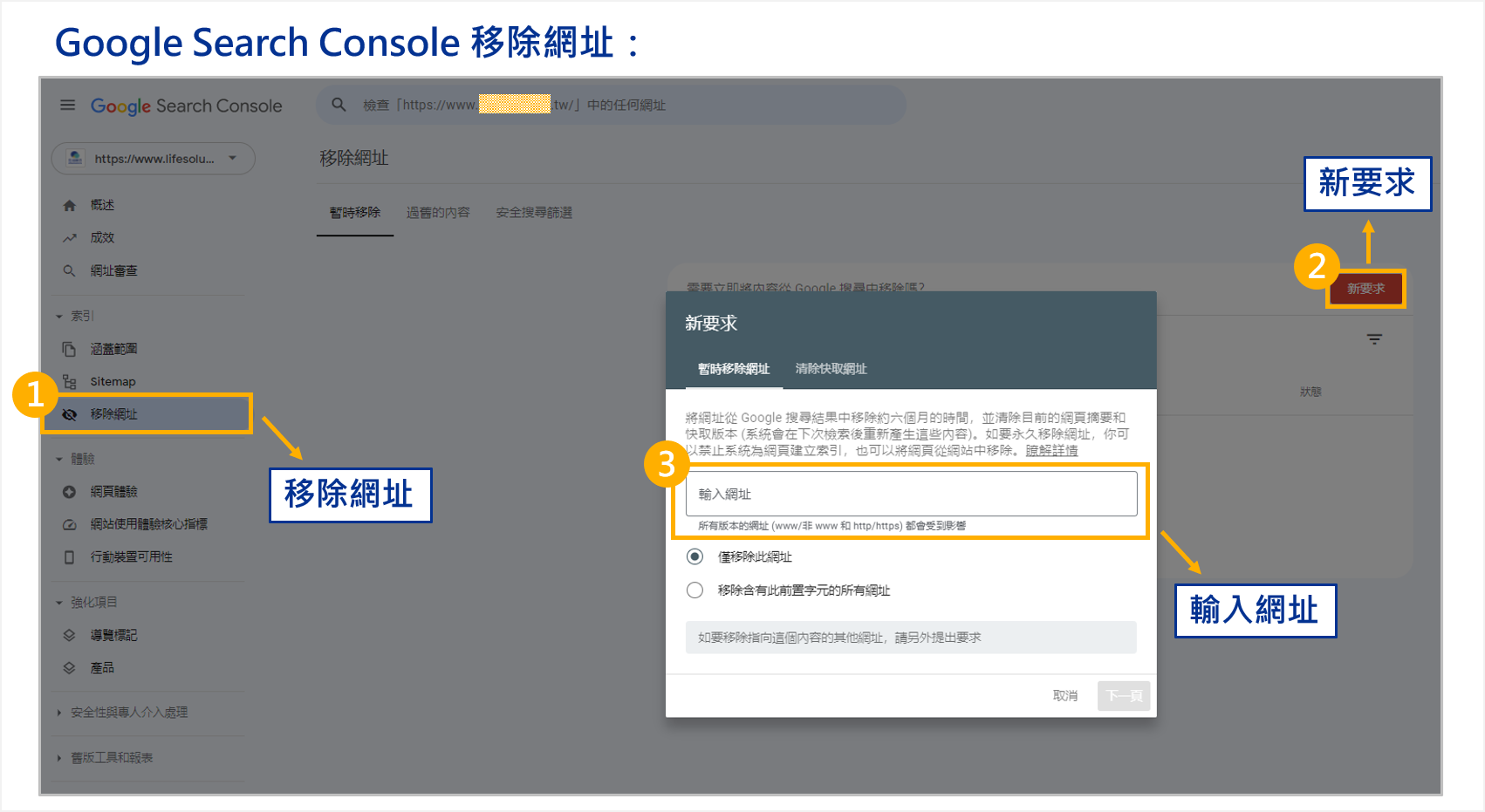1485x812 pixels.
Task: Open 網頁體驗 in the sidebar
Action: tap(114, 492)
